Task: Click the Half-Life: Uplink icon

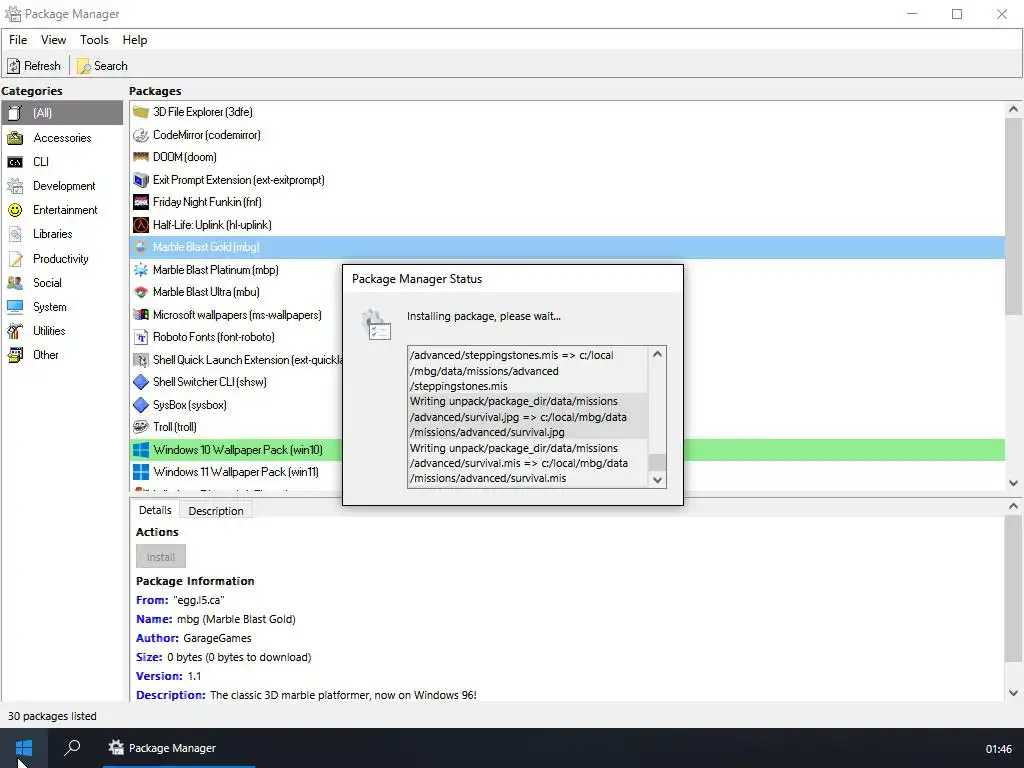Action: pyautogui.click(x=140, y=225)
